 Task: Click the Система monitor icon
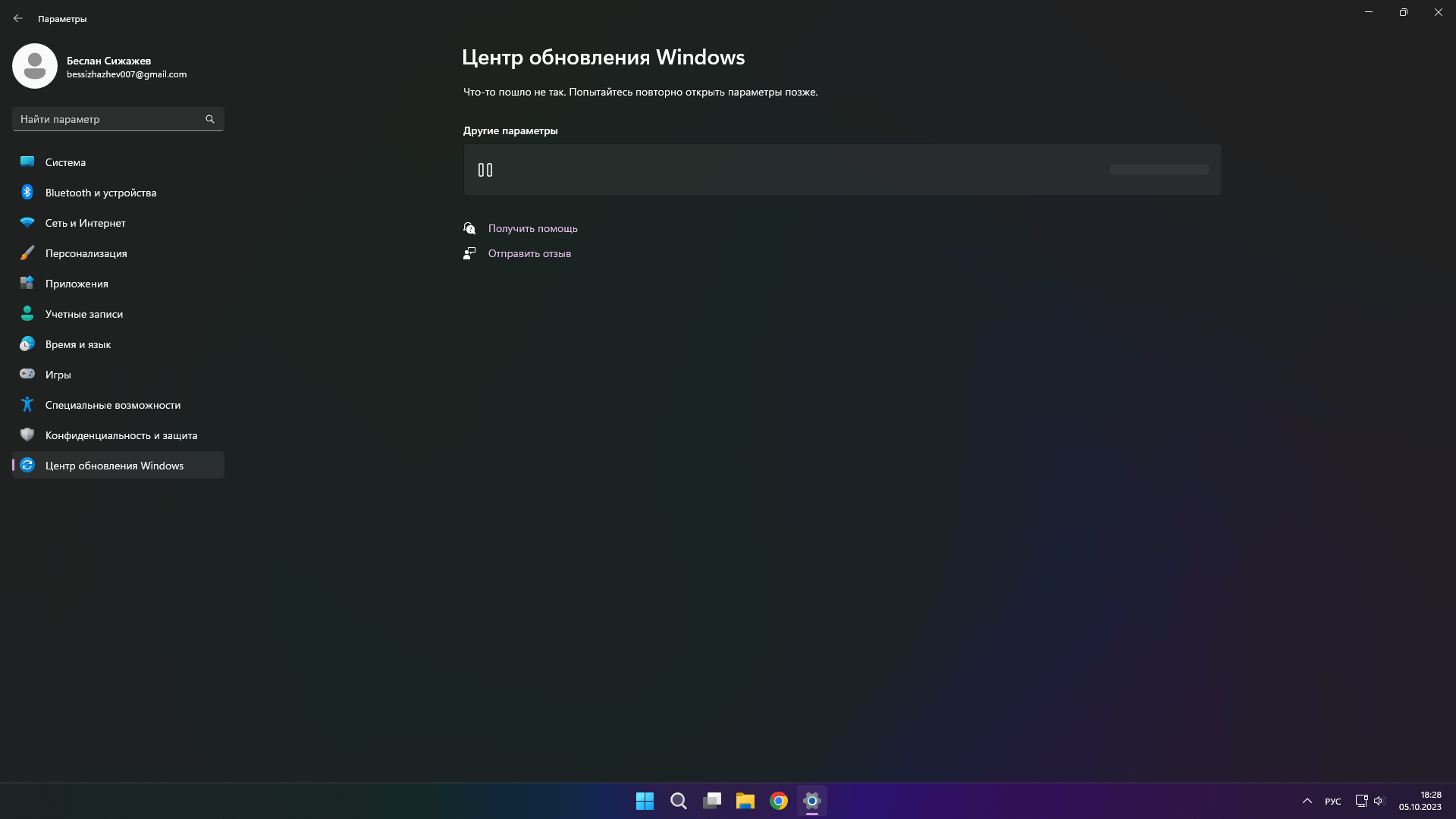[27, 162]
